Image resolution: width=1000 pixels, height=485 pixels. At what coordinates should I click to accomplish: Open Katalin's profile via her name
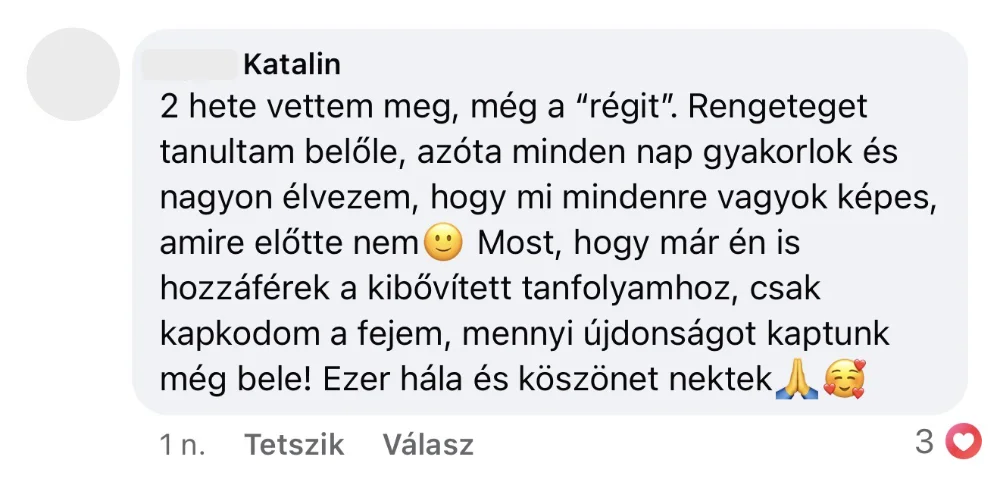tap(292, 65)
